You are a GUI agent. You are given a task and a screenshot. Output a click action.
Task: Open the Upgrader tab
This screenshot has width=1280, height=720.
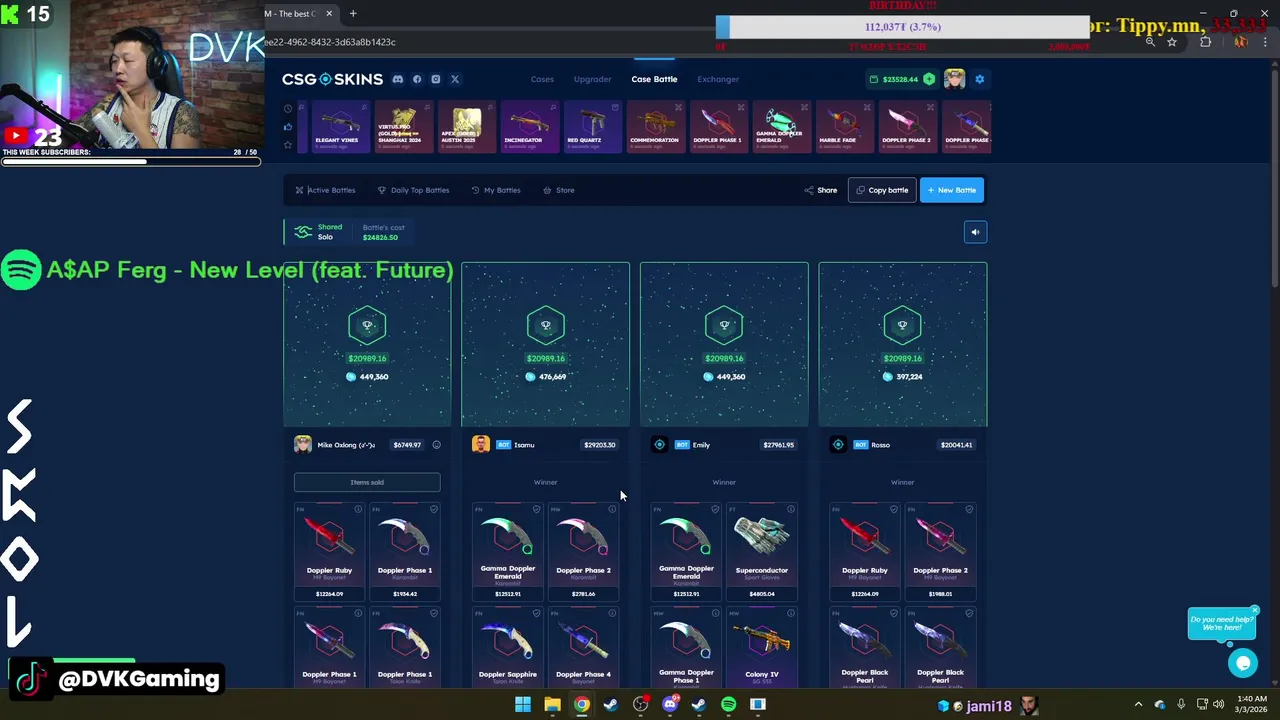tap(592, 79)
